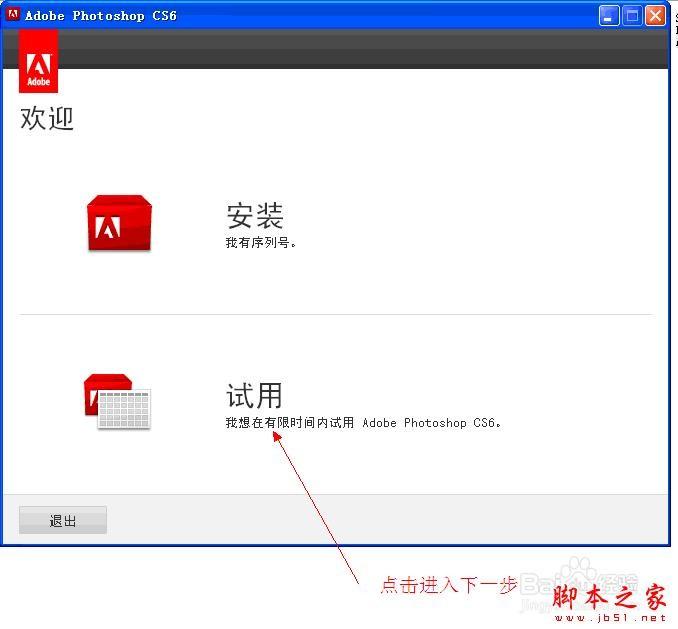This screenshot has width=678, height=629.
Task: Close the Photoshop CS6 installer window
Action: pos(656,16)
